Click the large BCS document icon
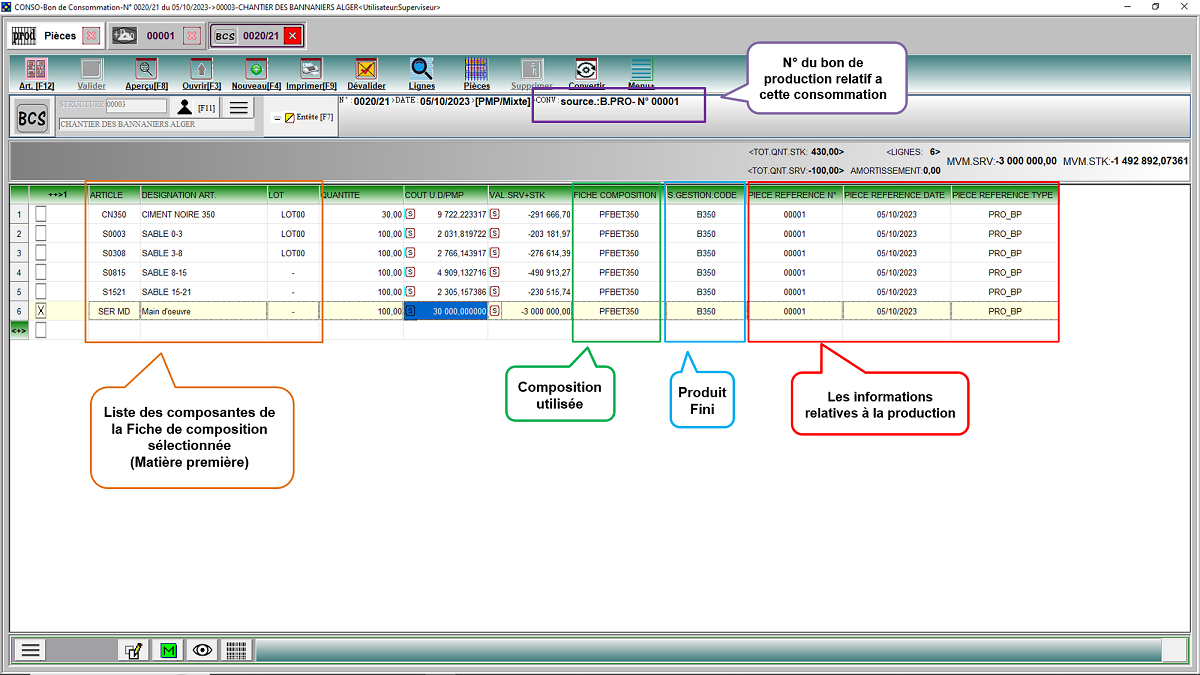This screenshot has height=675, width=1200. click(32, 117)
